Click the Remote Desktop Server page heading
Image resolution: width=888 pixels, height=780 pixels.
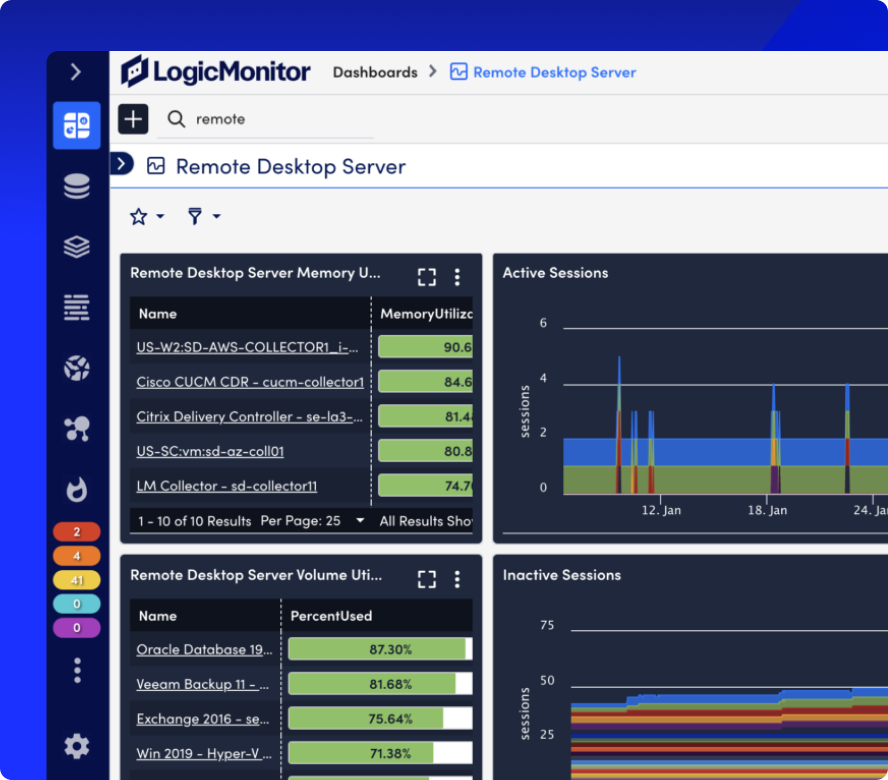tap(291, 167)
